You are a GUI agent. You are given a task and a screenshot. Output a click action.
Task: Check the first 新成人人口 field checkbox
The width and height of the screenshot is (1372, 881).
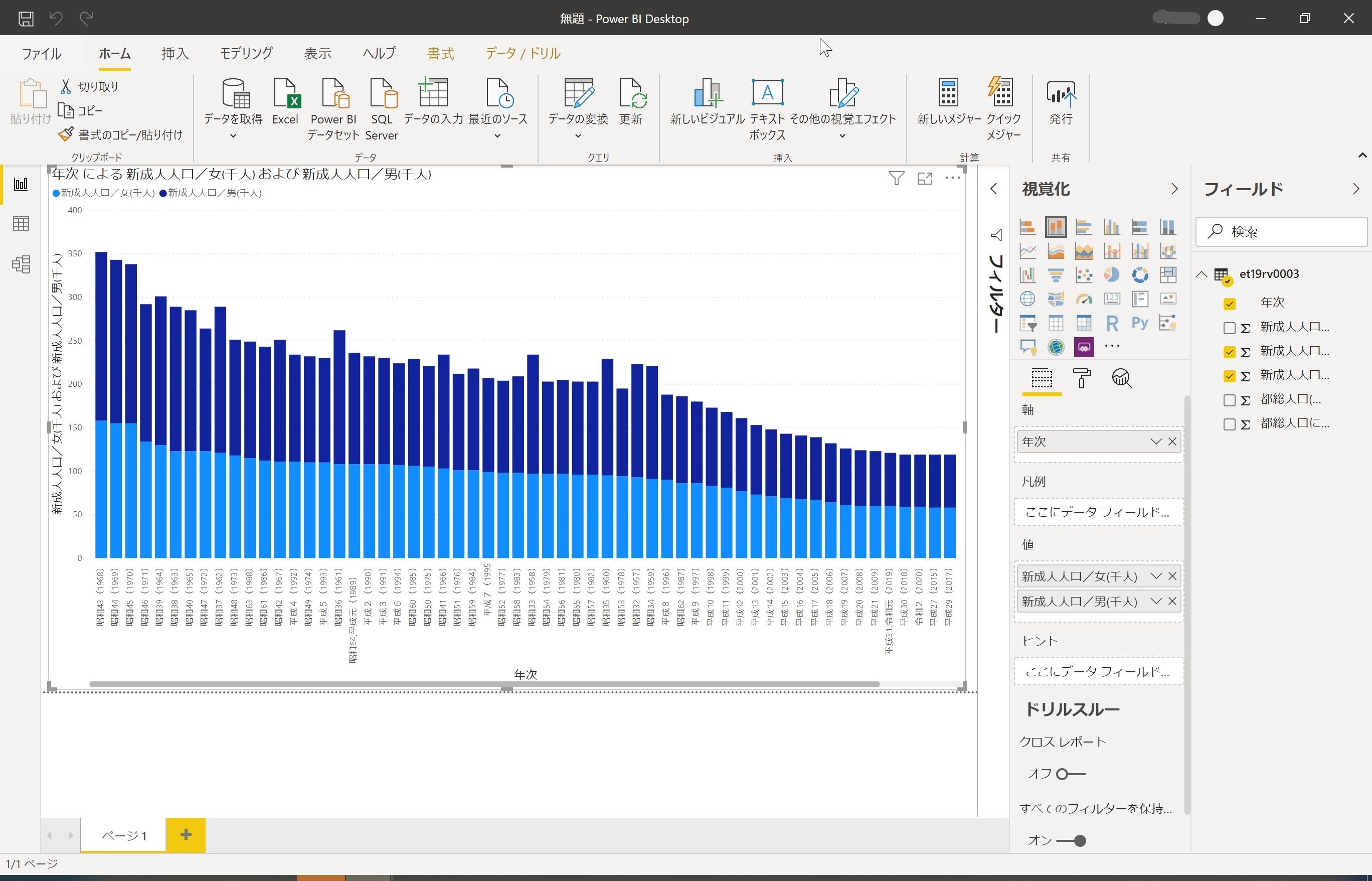pyautogui.click(x=1229, y=328)
